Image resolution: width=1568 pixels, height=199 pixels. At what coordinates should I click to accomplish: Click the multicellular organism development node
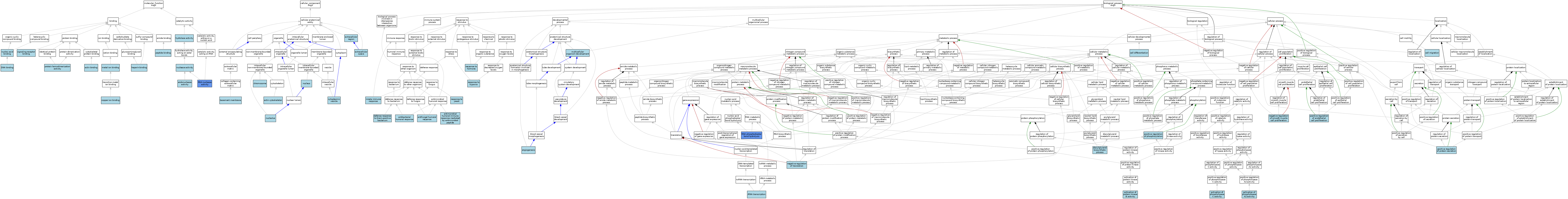(578, 53)
